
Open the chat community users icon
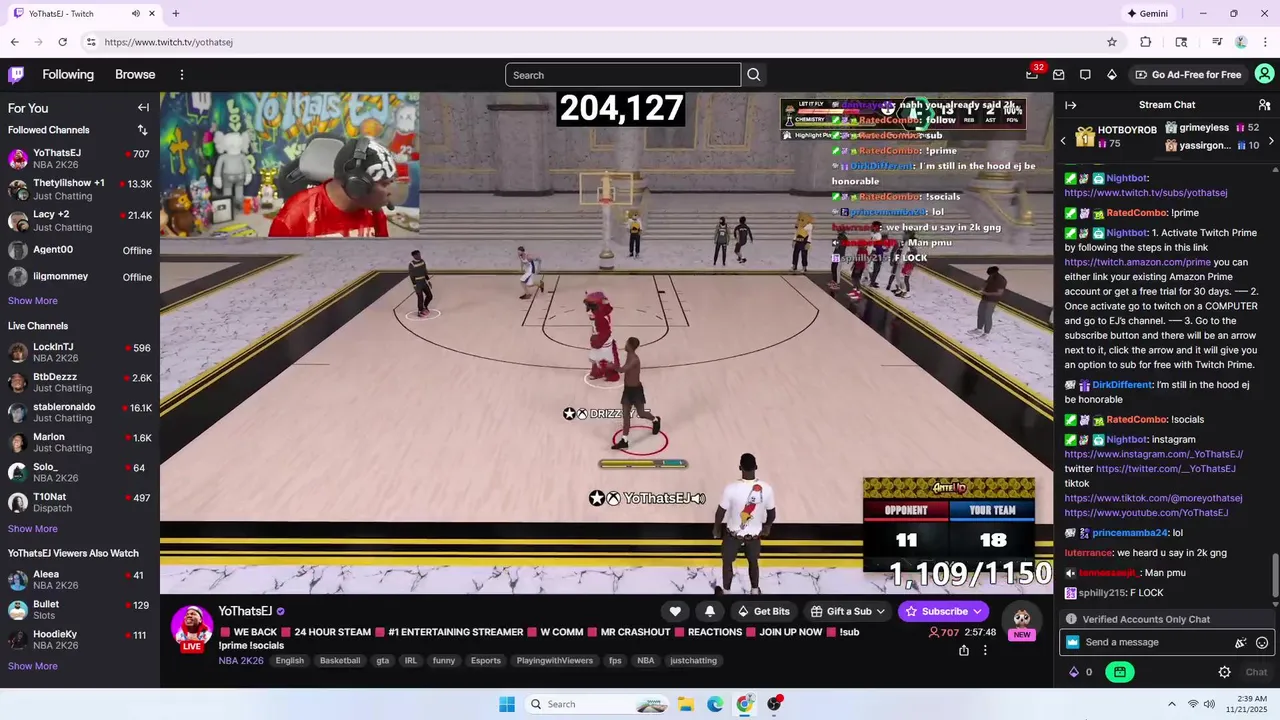point(1264,105)
